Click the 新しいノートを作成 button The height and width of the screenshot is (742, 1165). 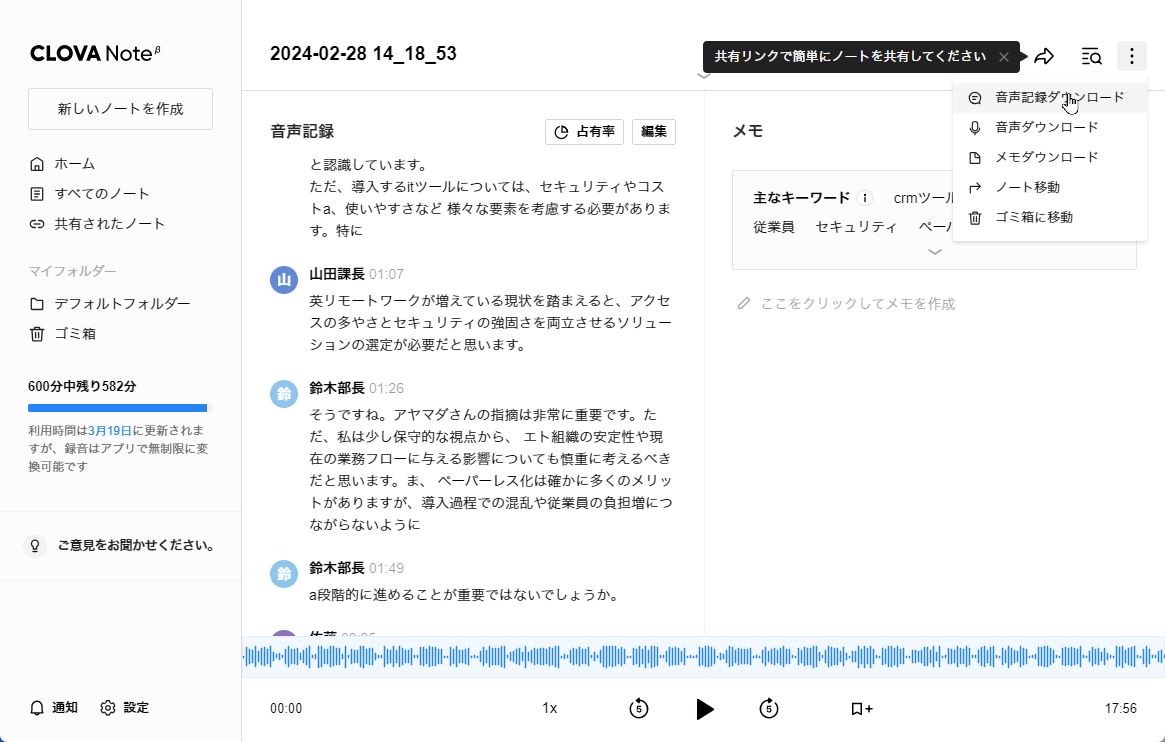[120, 109]
